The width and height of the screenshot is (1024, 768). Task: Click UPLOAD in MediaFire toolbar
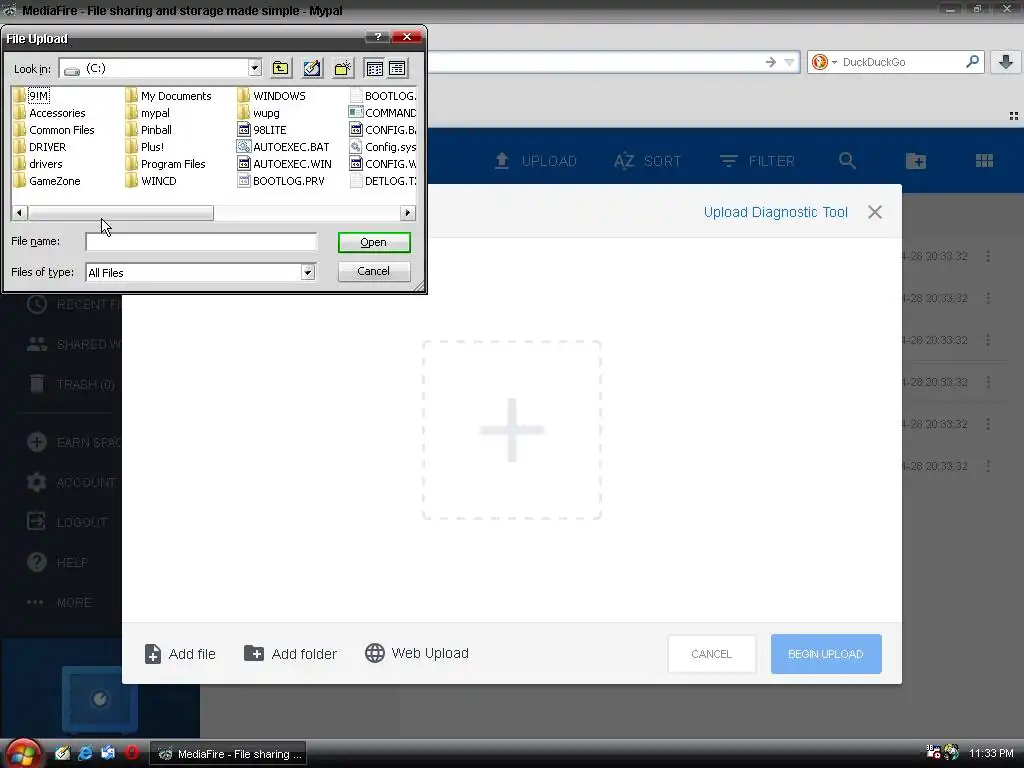point(536,161)
